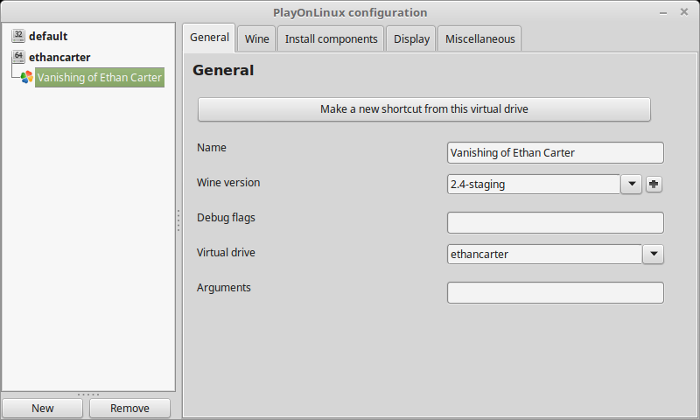Click the Debug flags label

point(226,217)
